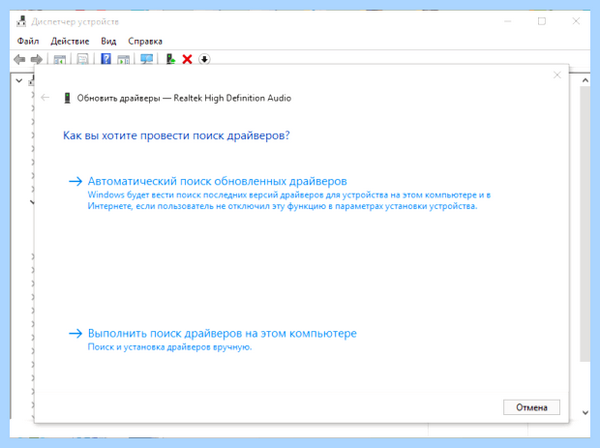This screenshot has width=600, height=448.
Task: Click the back arrow in the driver wizard
Action: click(45, 98)
